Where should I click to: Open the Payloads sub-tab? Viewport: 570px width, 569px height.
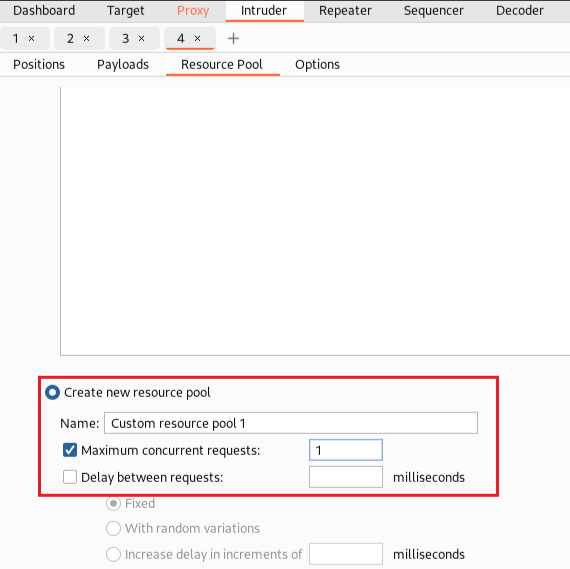(x=123, y=65)
